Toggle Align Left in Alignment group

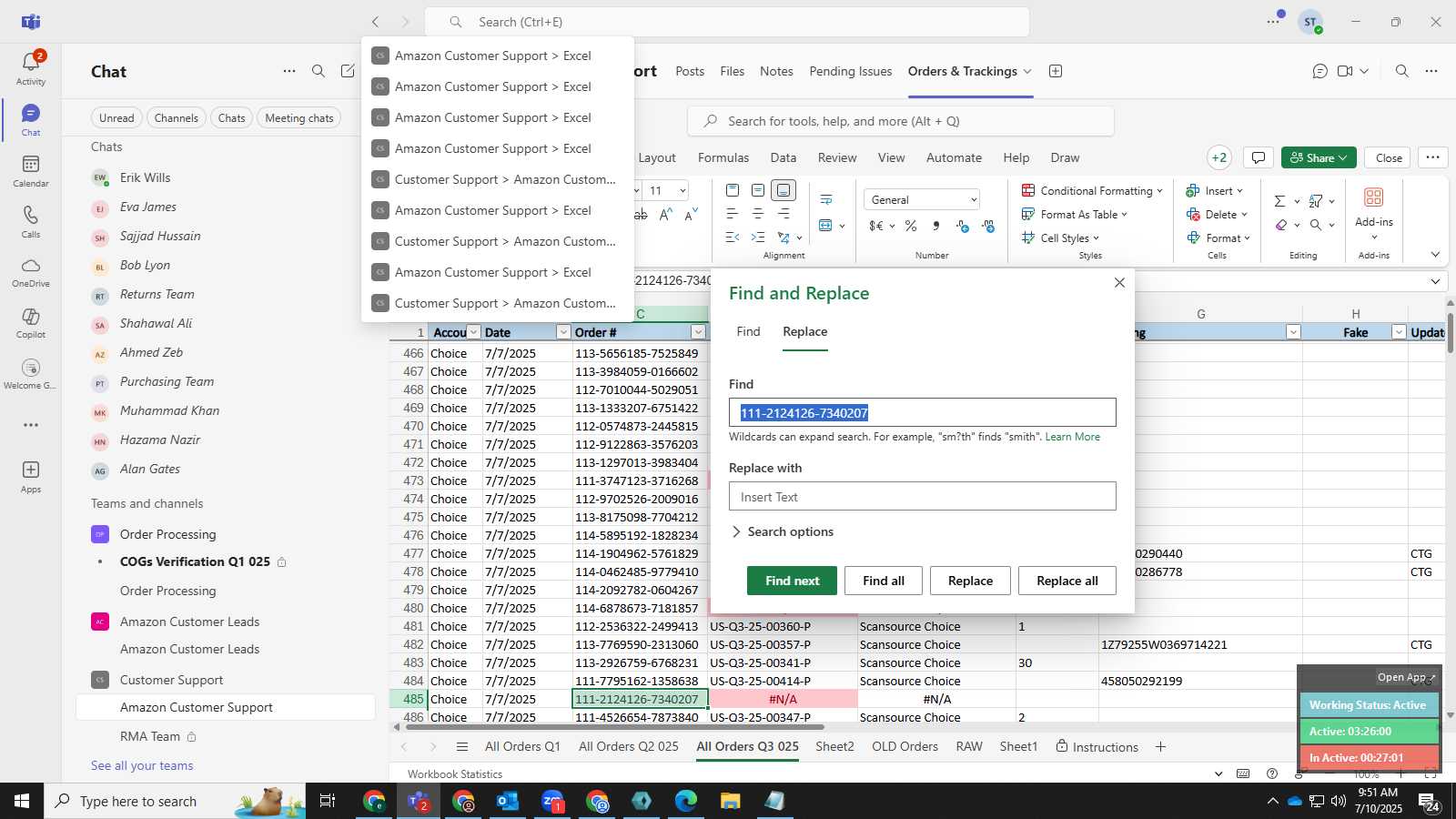733,214
